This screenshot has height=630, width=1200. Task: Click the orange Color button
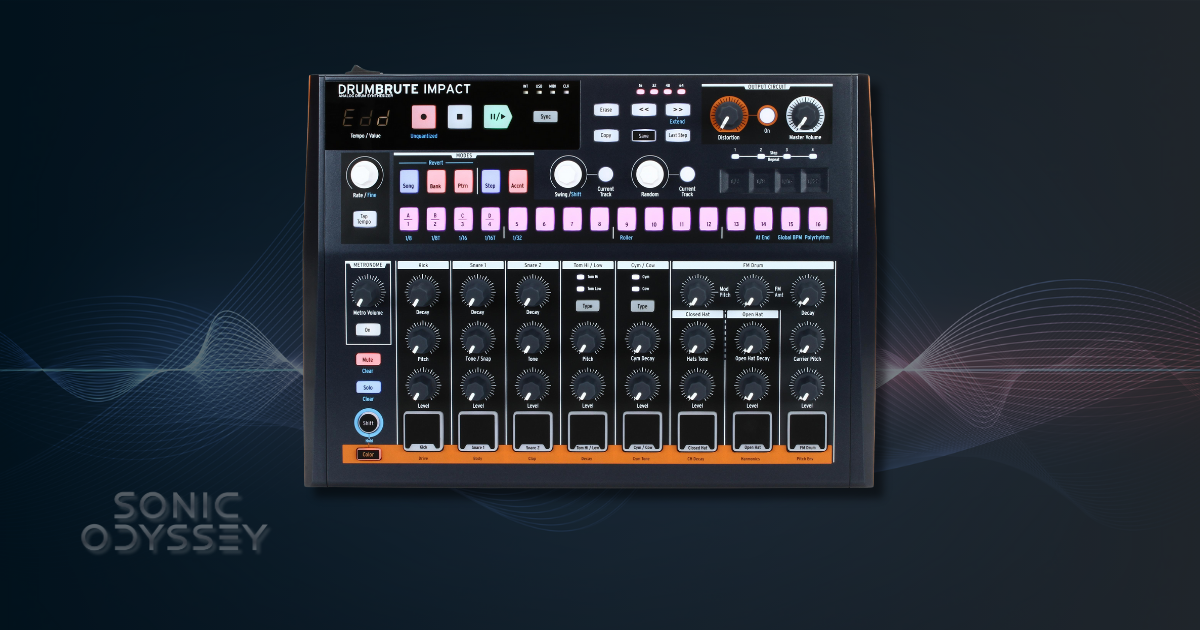[367, 454]
